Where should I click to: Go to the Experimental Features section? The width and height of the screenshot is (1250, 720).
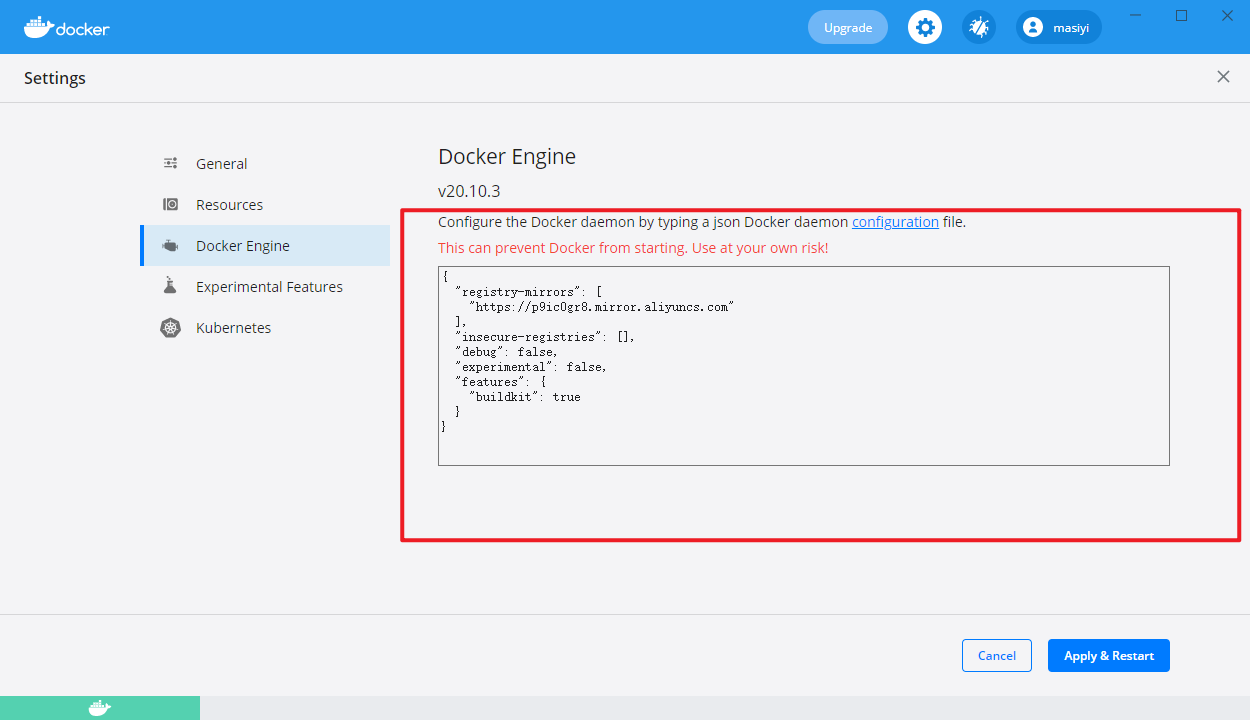point(265,286)
